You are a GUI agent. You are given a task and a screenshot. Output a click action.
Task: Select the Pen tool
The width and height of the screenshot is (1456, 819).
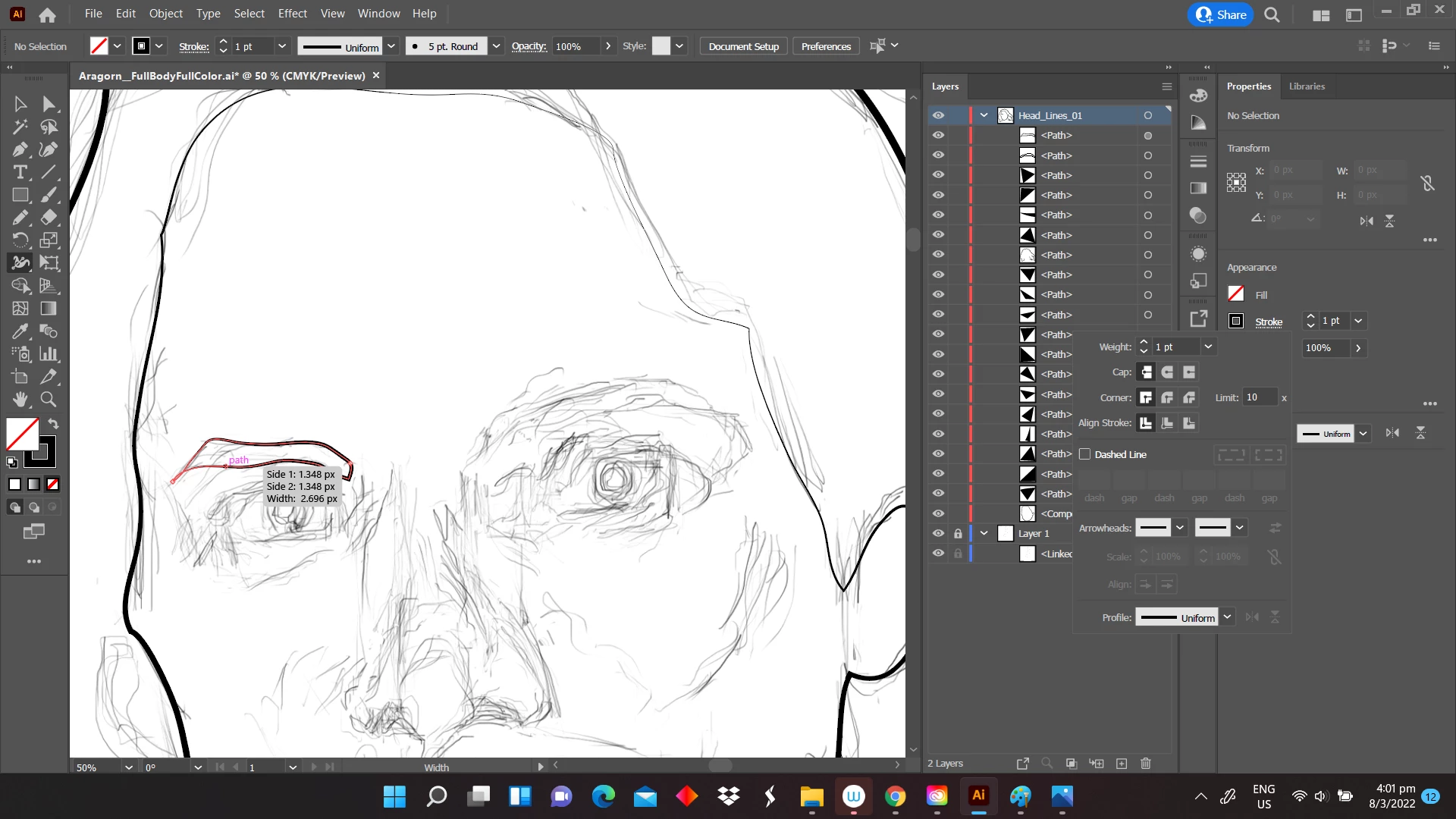pyautogui.click(x=20, y=149)
